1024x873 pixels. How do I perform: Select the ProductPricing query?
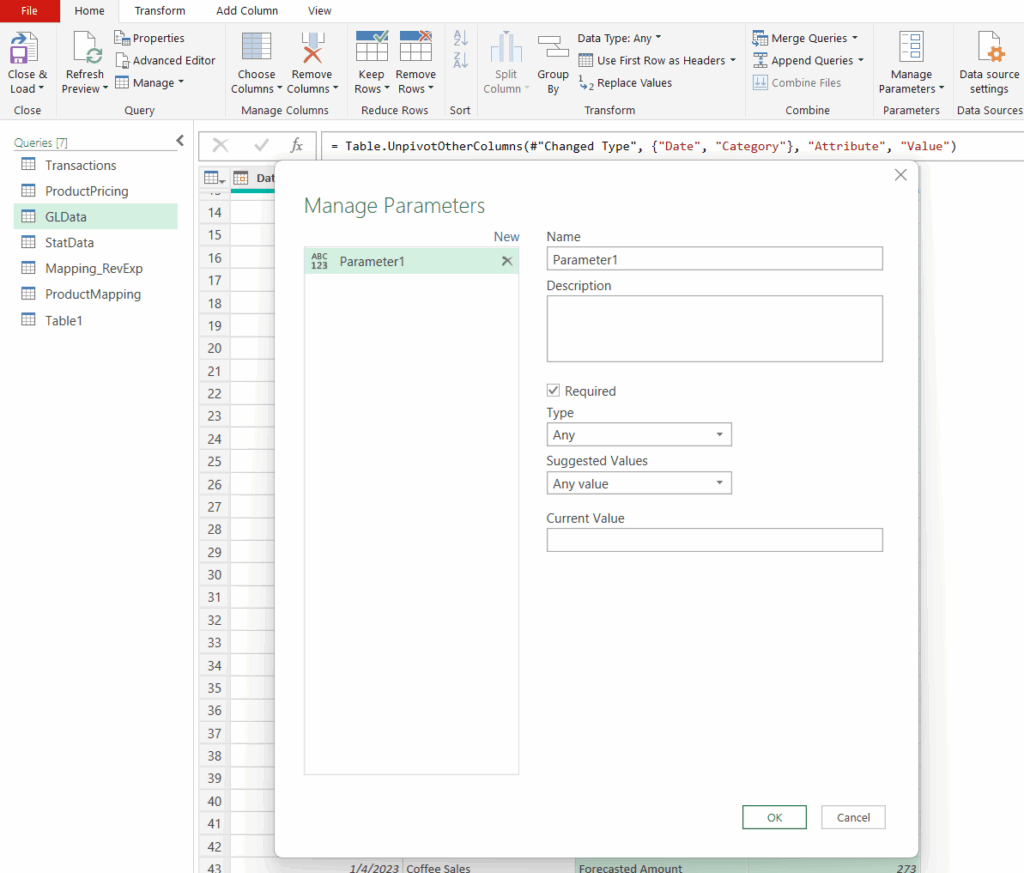[x=95, y=191]
